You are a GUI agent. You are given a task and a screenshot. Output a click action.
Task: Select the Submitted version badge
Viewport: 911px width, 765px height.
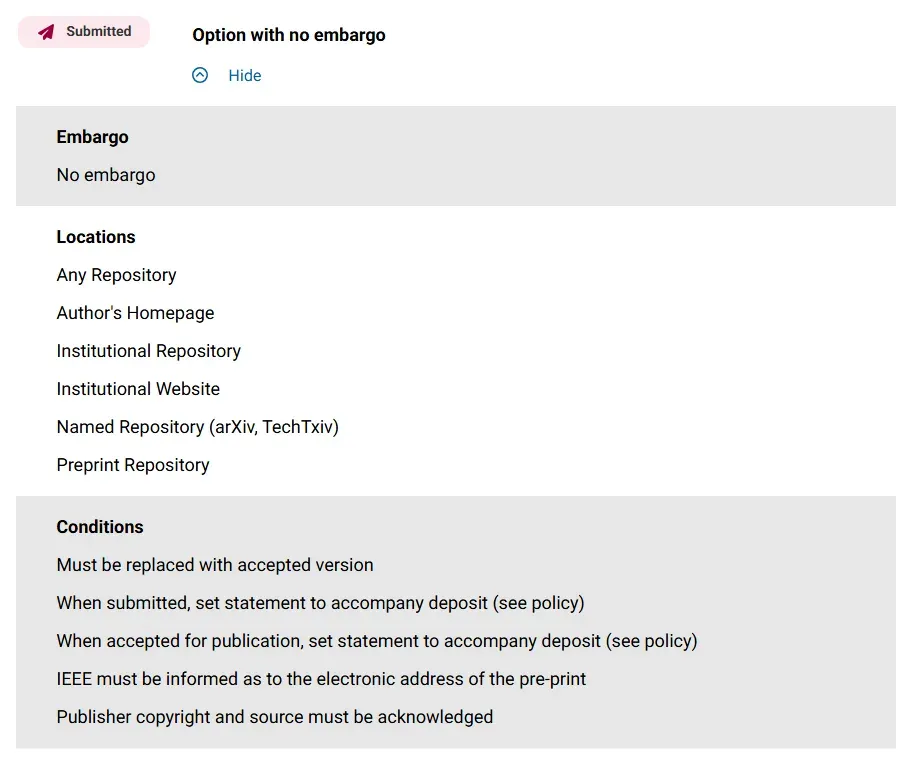(84, 32)
